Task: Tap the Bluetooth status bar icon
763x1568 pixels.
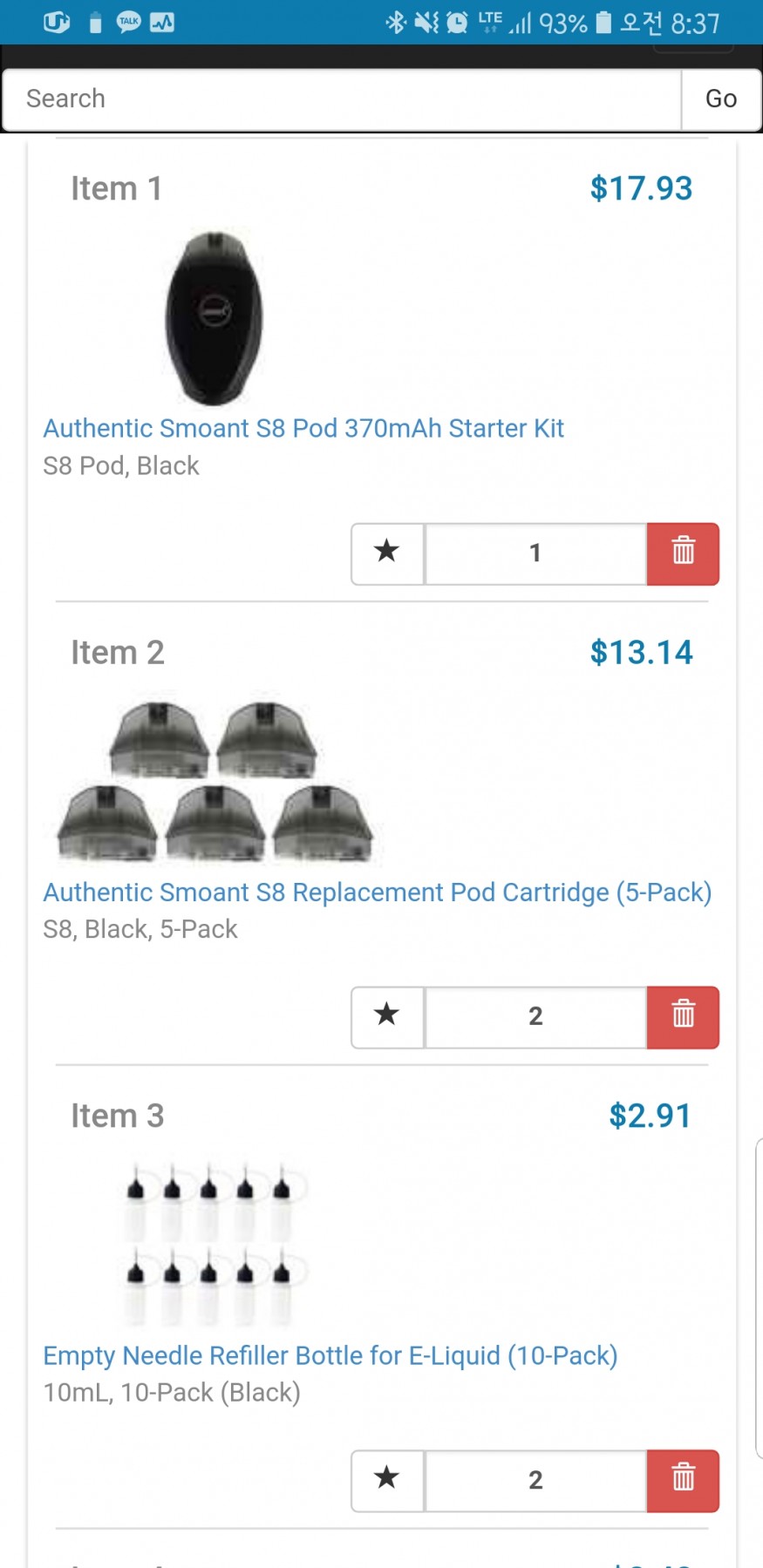Action: (x=396, y=23)
